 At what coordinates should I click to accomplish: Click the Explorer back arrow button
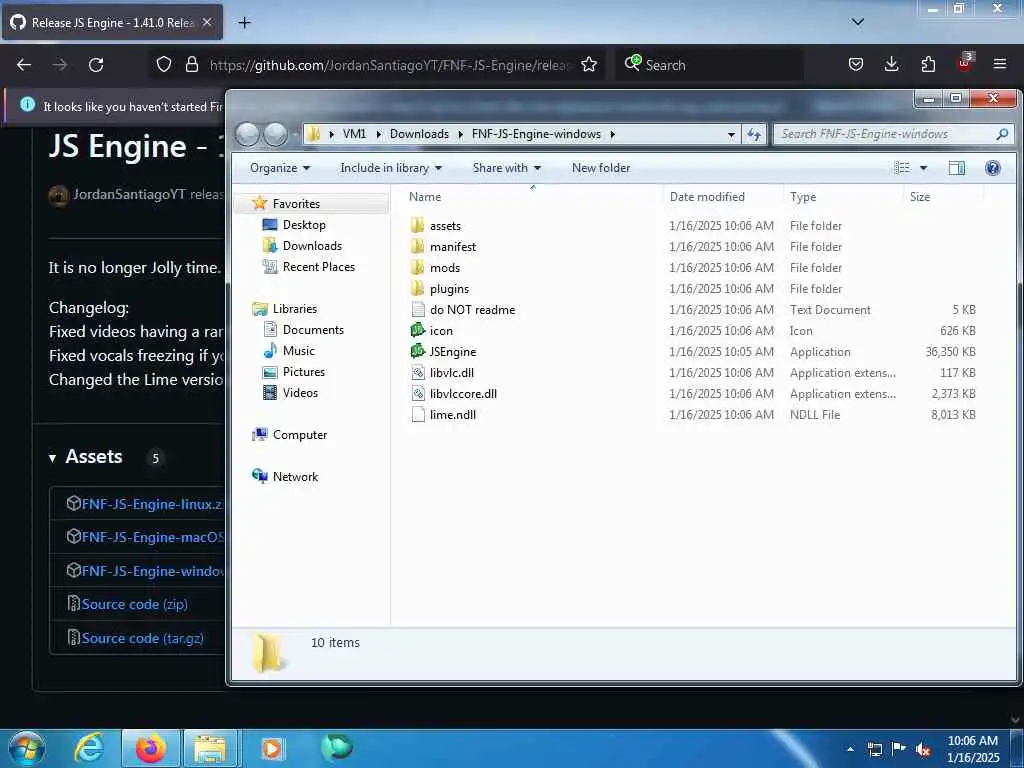click(x=248, y=135)
